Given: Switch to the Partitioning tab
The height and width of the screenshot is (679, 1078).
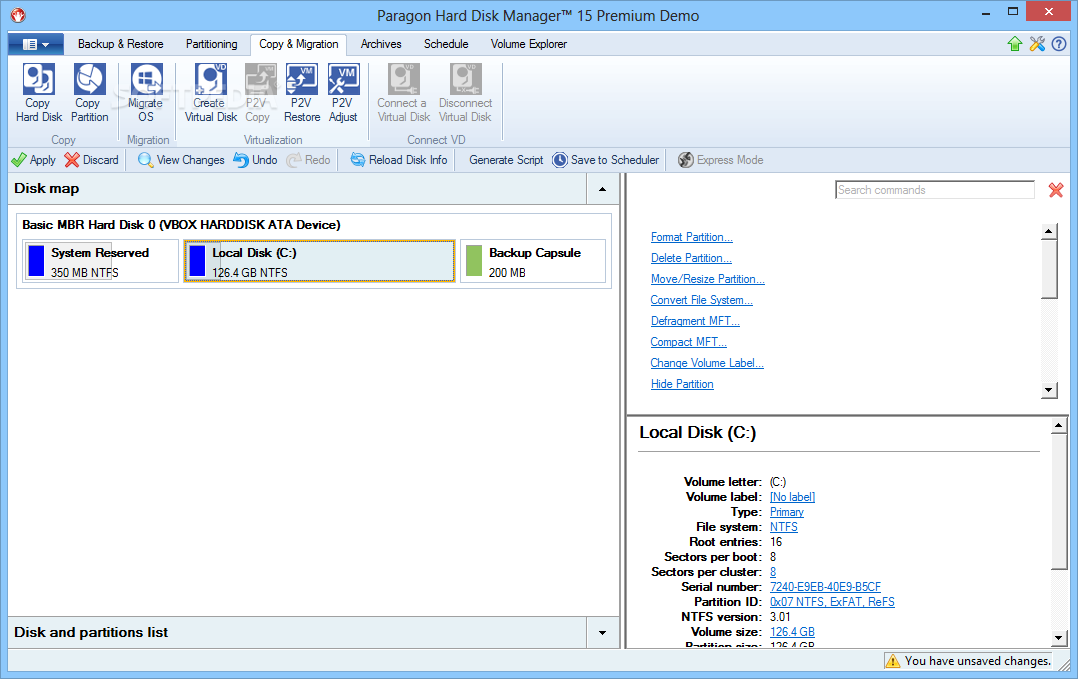Looking at the screenshot, I should pyautogui.click(x=211, y=44).
